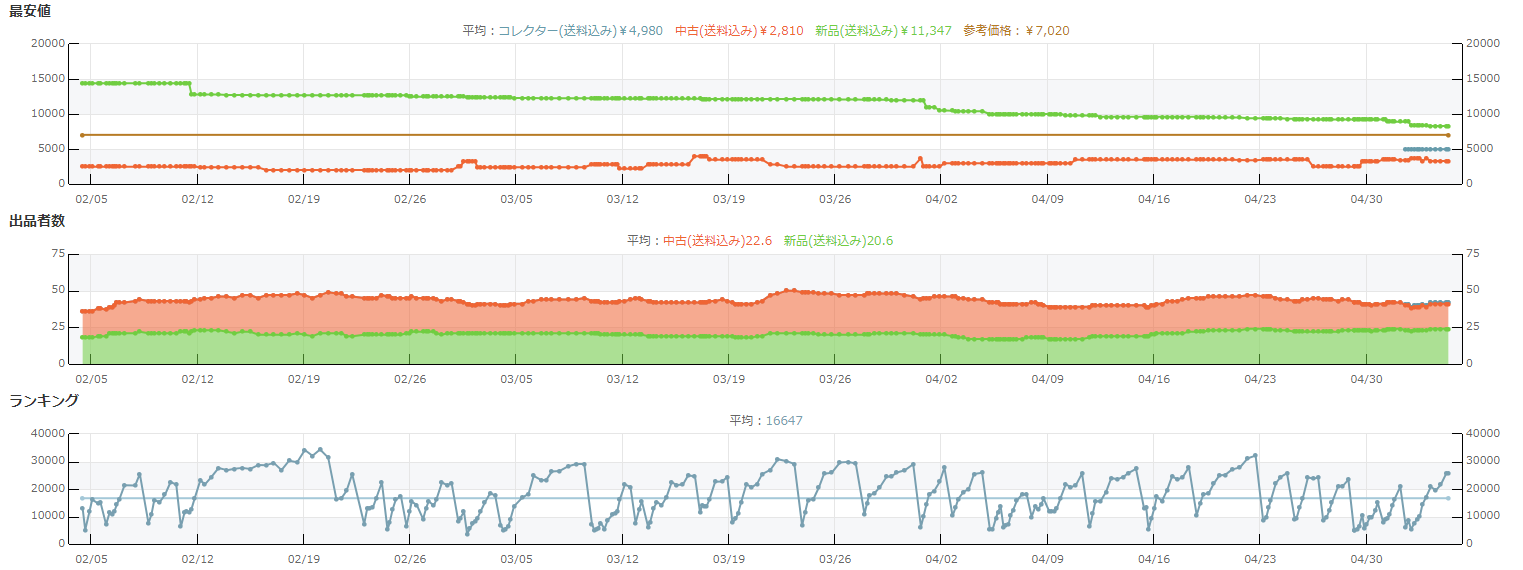Viewport: 1523px width, 570px height.
Task: Click orange seller-count peak after 03/19
Action: pos(790,290)
